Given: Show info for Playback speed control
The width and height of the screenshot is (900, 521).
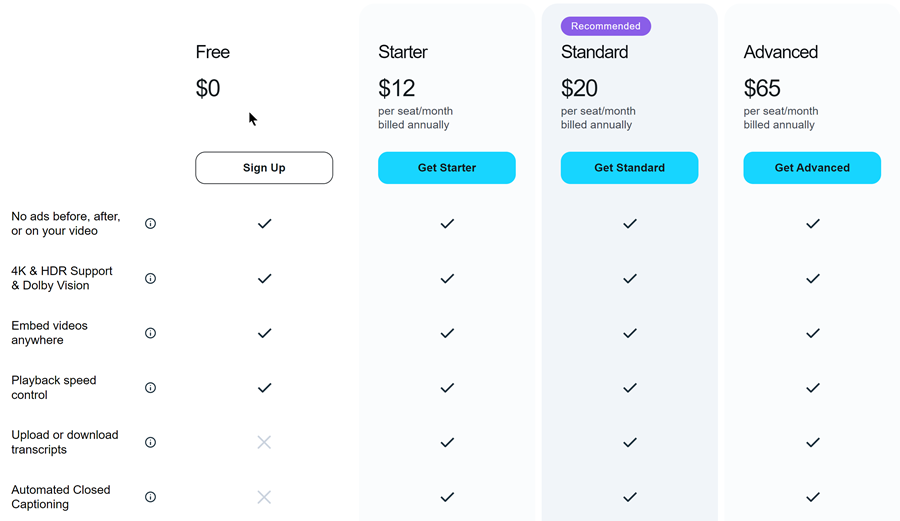Looking at the screenshot, I should (150, 388).
